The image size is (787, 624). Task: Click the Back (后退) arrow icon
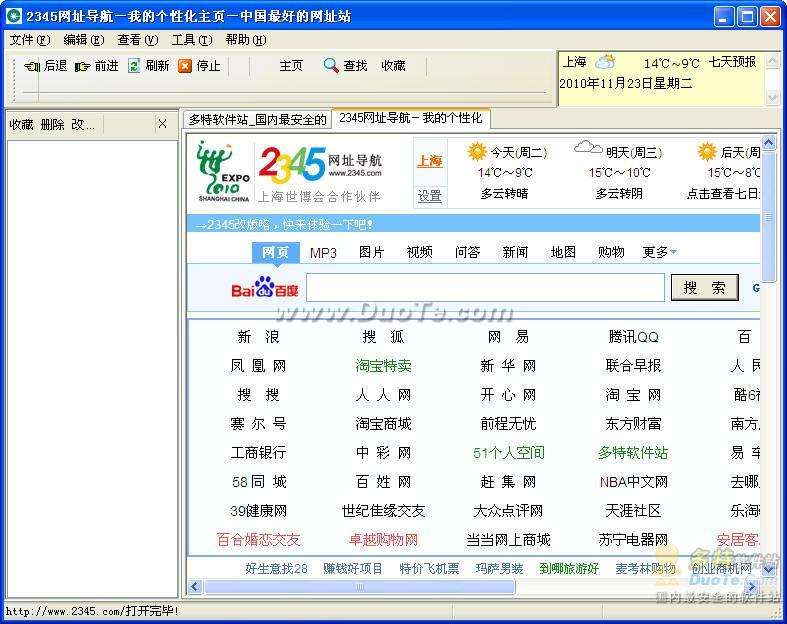[x=32, y=66]
